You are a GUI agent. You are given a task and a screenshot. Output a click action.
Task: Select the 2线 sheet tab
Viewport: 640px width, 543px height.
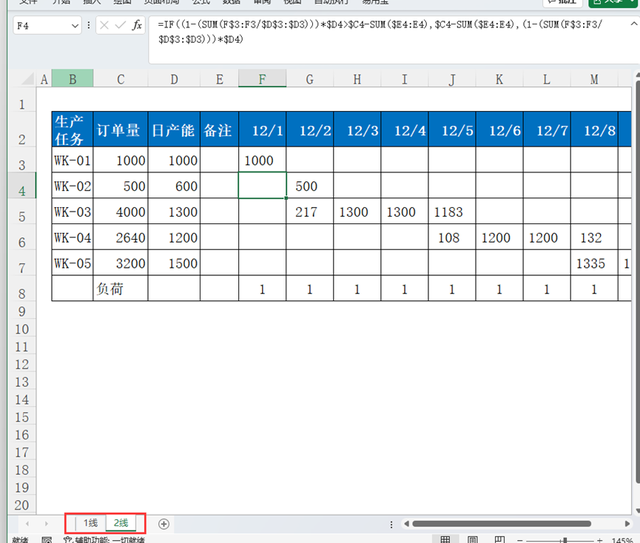pyautogui.click(x=121, y=523)
